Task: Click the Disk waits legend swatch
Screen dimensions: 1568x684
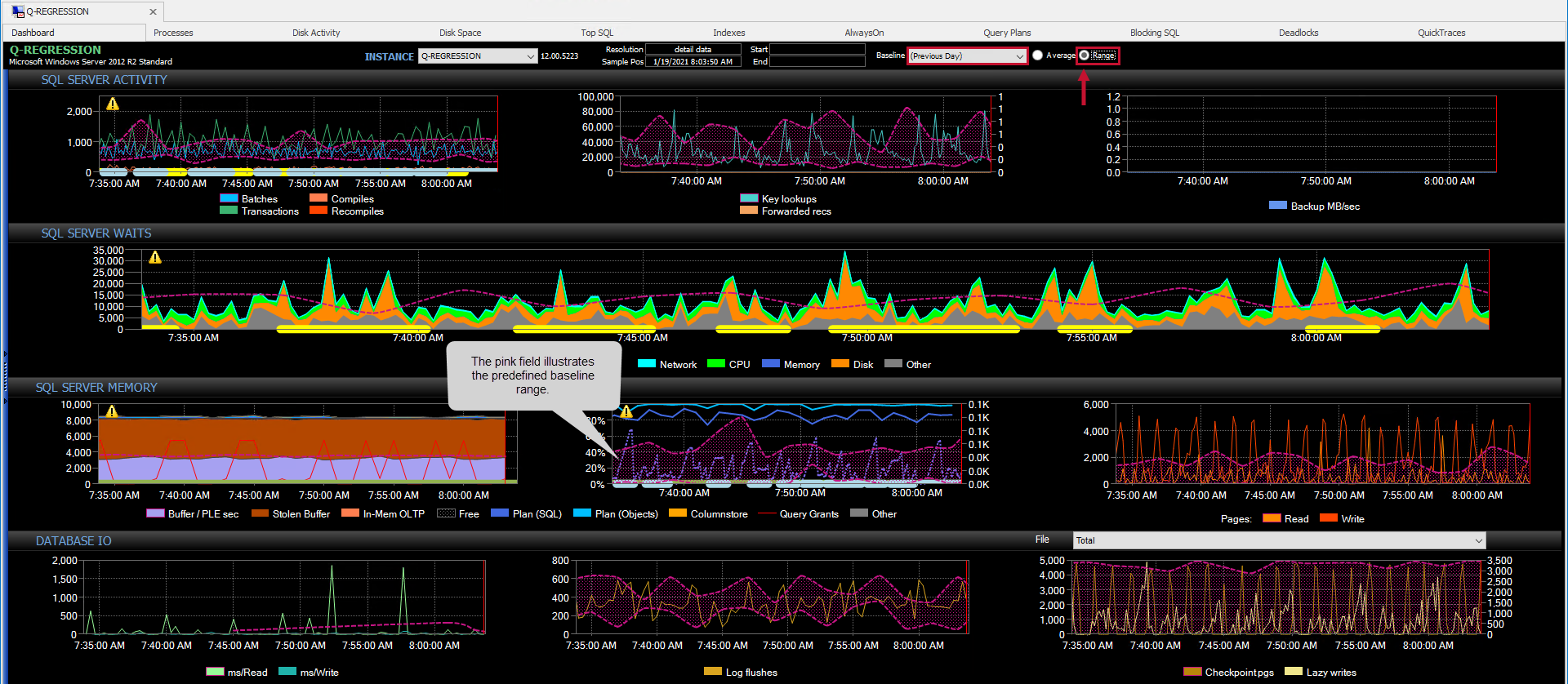Action: pyautogui.click(x=840, y=364)
